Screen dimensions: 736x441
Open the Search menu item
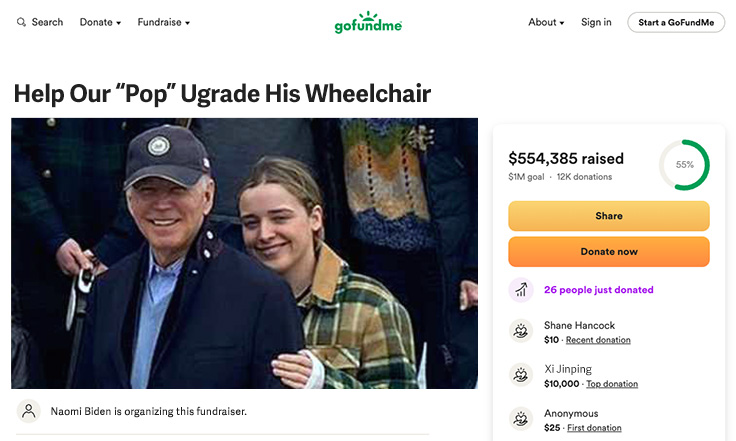(47, 22)
